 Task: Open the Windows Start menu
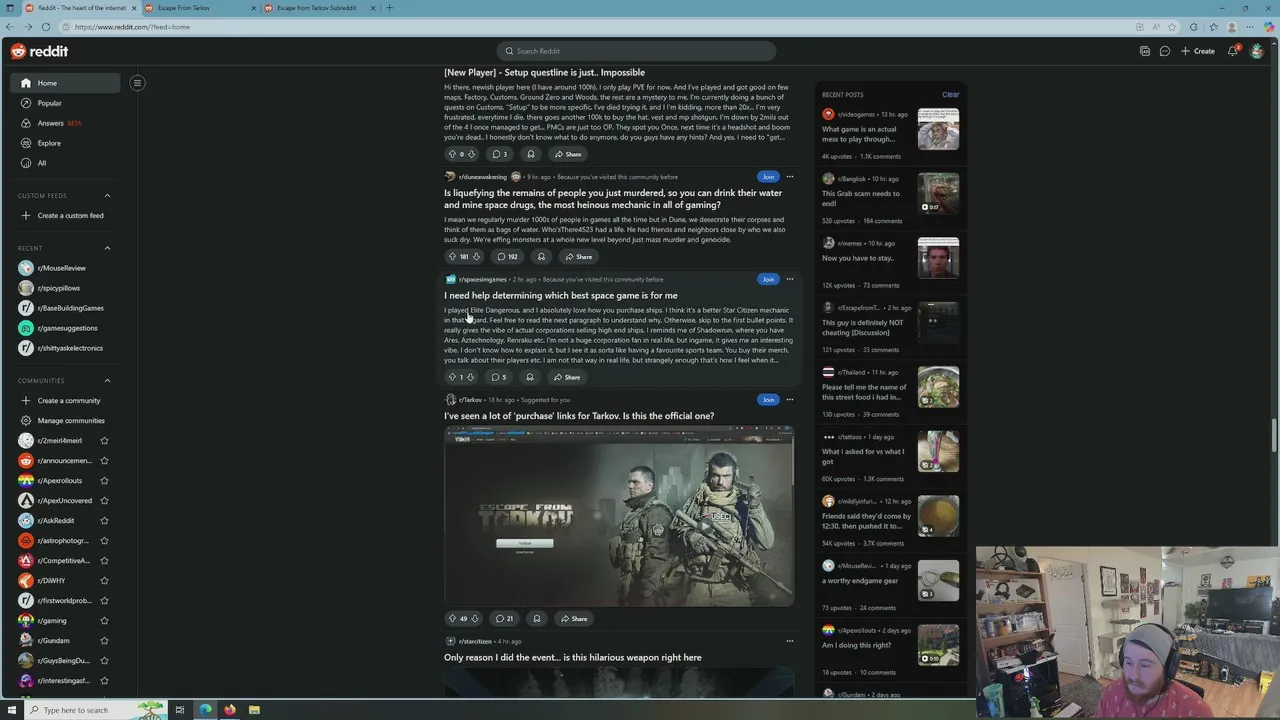tap(11, 710)
